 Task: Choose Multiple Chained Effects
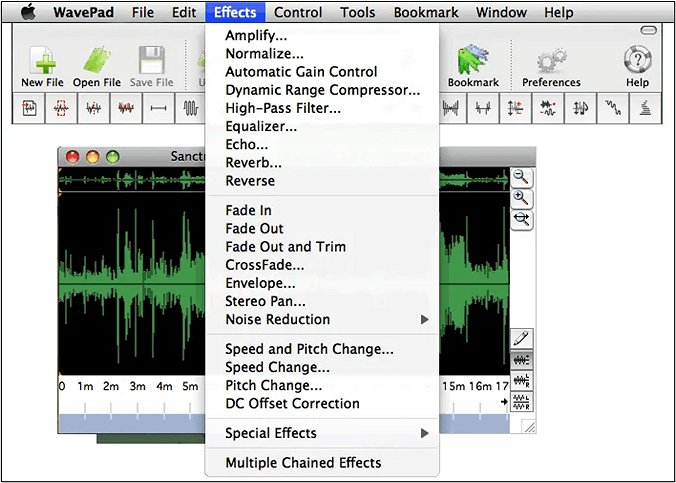[x=322, y=462]
